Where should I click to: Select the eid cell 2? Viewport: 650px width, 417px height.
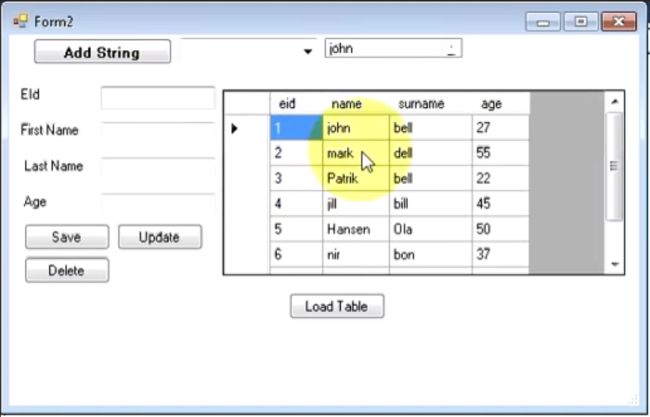(296, 153)
